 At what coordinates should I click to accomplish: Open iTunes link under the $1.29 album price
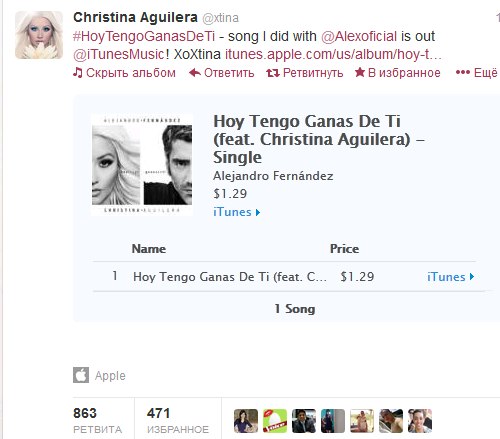tap(236, 212)
